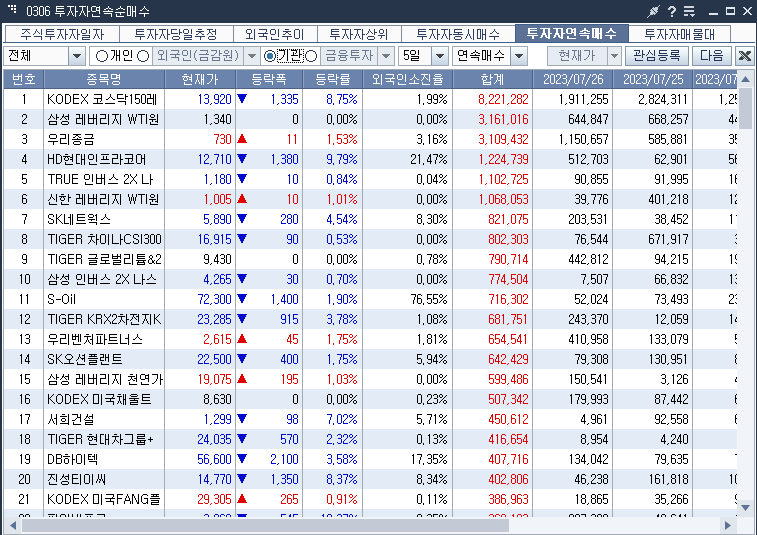The width and height of the screenshot is (757, 535).
Task: Export the table with the Excel X icon
Action: point(744,56)
